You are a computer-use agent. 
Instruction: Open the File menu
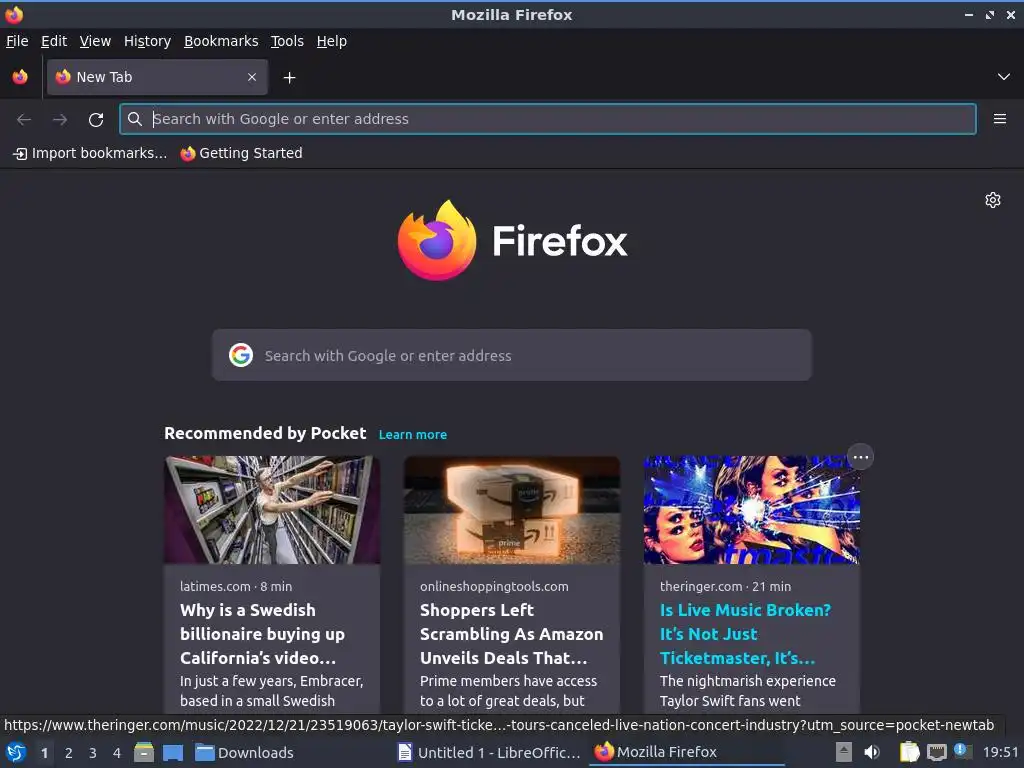pos(17,41)
